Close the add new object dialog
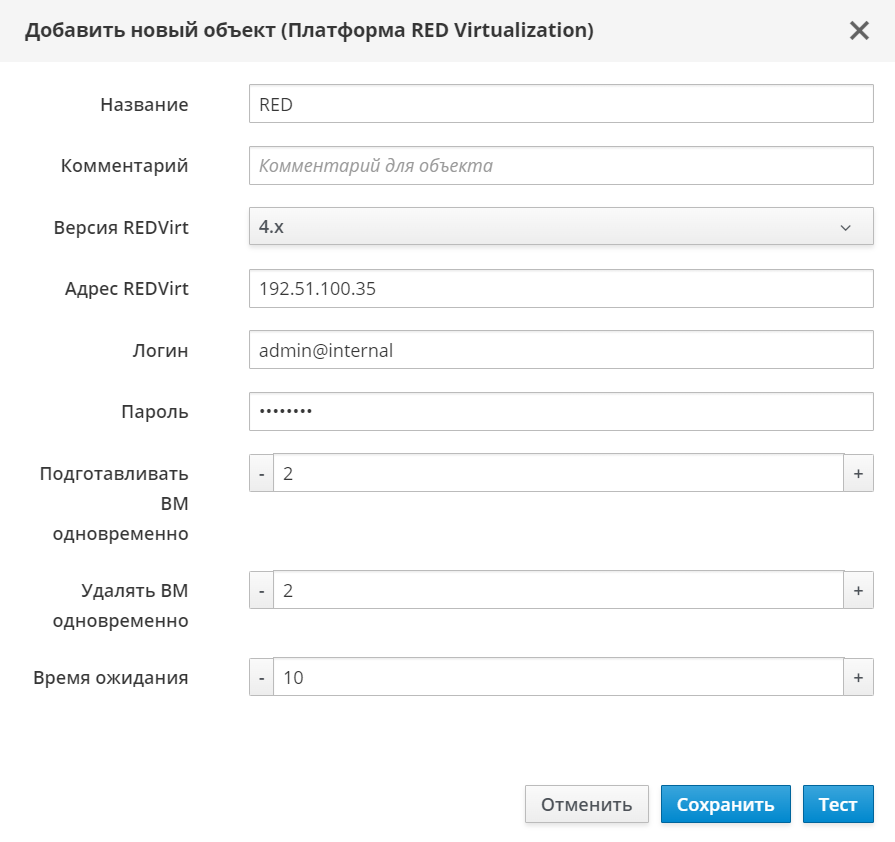The height and width of the screenshot is (842, 895). pyautogui.click(x=859, y=31)
